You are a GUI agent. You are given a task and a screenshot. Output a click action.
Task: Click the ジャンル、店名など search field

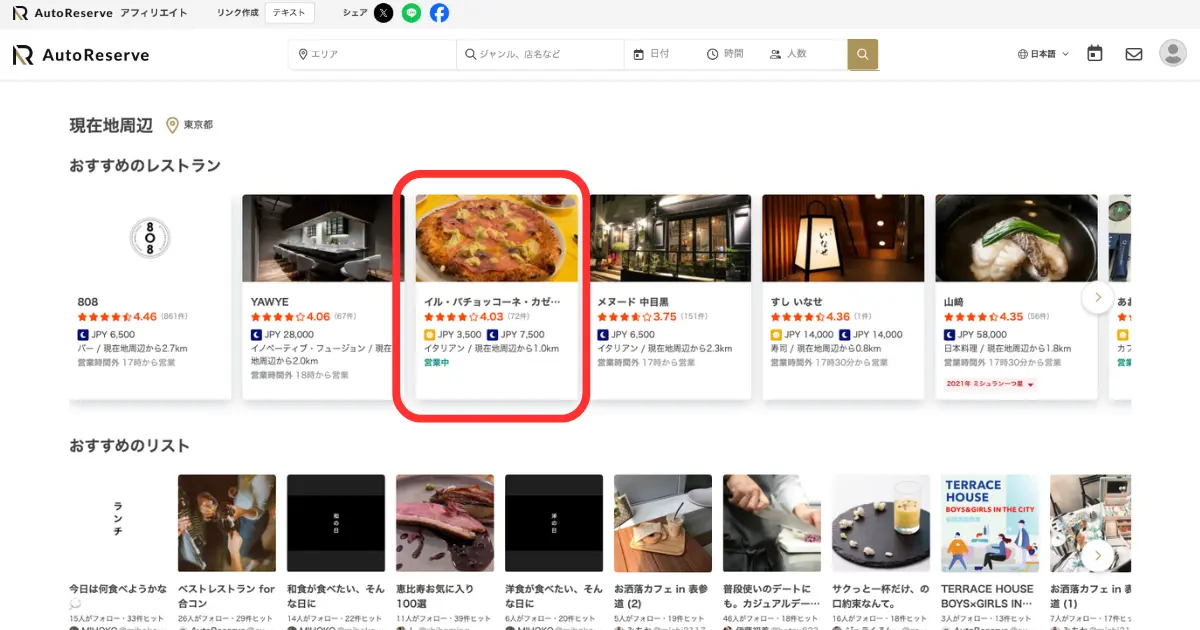[x=540, y=54]
